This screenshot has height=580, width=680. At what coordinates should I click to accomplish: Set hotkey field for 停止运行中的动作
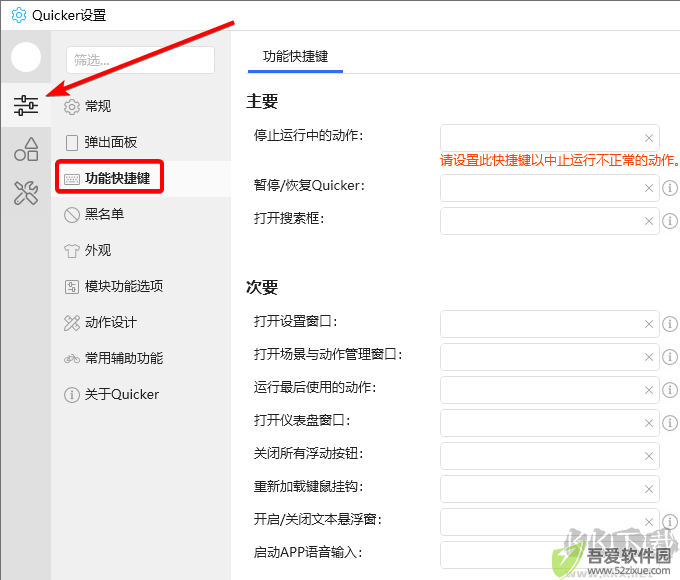[550, 138]
